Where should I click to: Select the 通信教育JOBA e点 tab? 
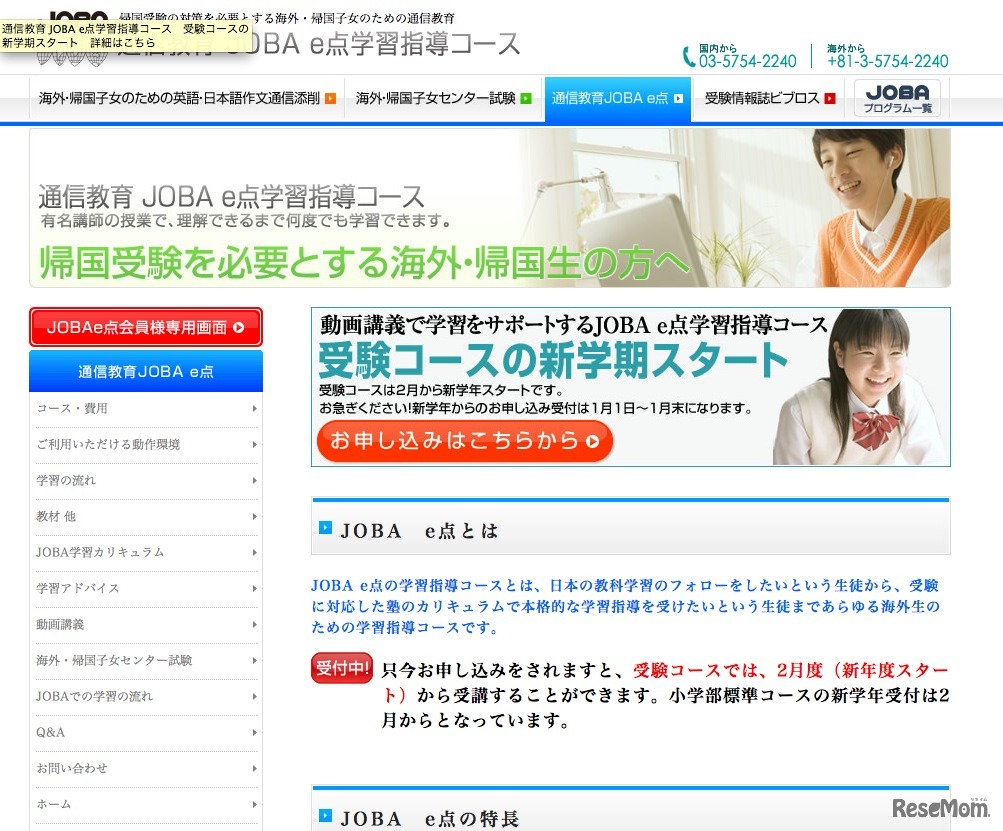tap(615, 98)
